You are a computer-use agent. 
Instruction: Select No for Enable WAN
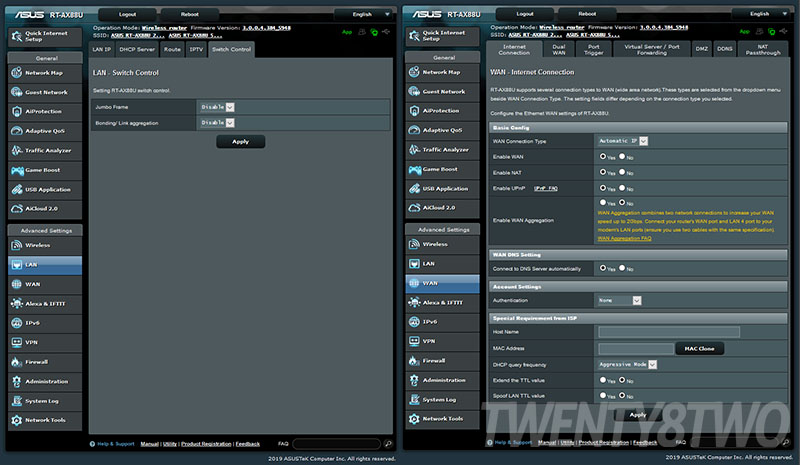tap(622, 156)
